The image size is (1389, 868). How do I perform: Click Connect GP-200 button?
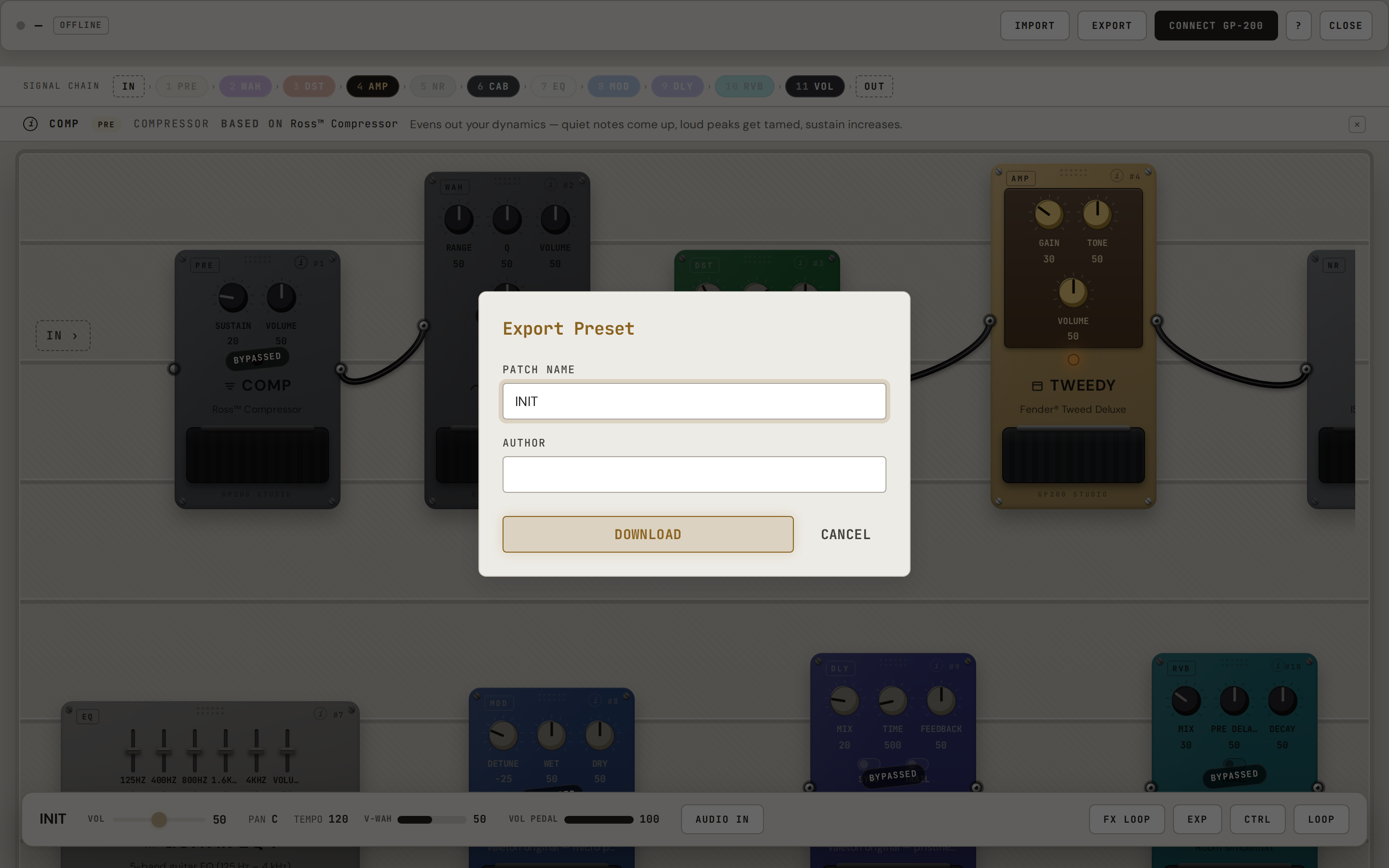pyautogui.click(x=1216, y=25)
